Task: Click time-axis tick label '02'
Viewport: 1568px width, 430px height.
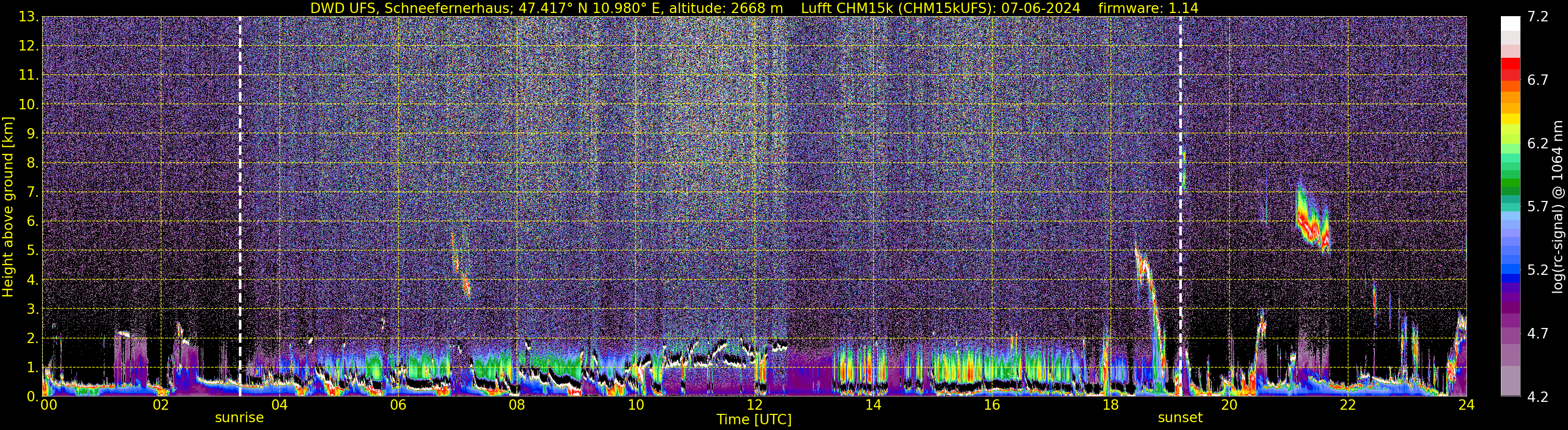Action: (x=161, y=405)
